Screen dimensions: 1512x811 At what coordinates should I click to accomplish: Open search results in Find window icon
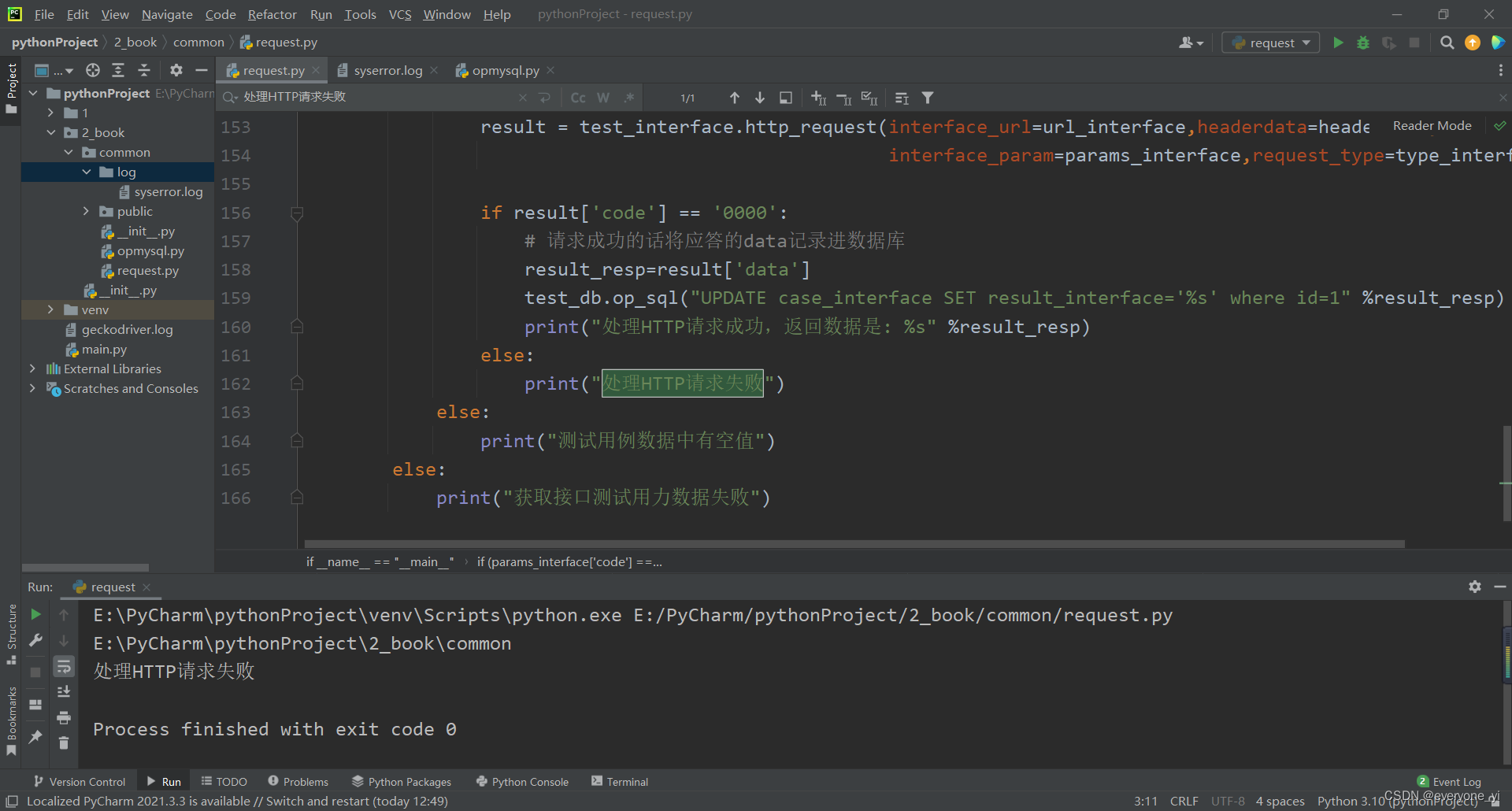click(786, 98)
